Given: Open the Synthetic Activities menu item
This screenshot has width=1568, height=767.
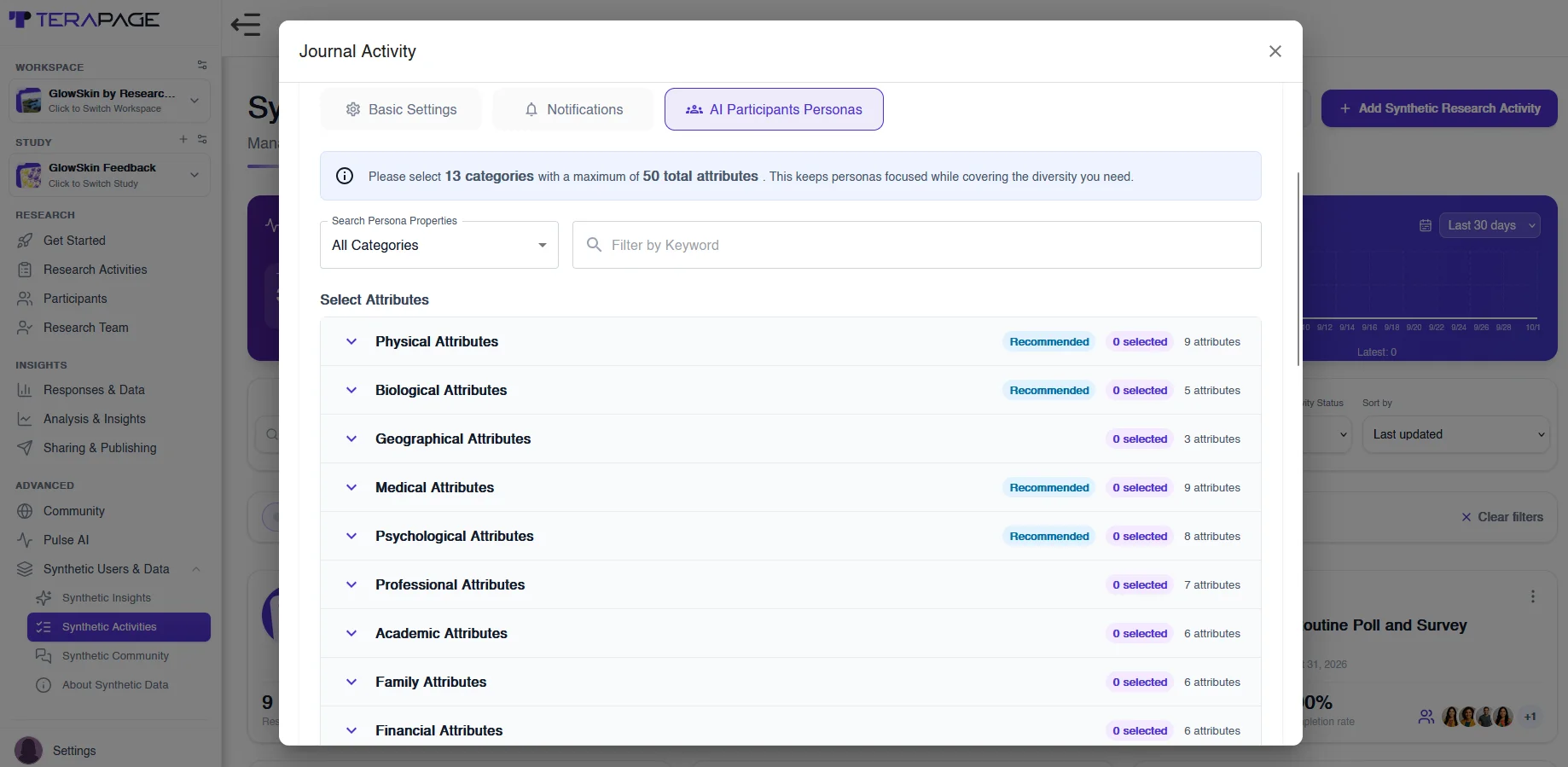Looking at the screenshot, I should click(x=119, y=627).
